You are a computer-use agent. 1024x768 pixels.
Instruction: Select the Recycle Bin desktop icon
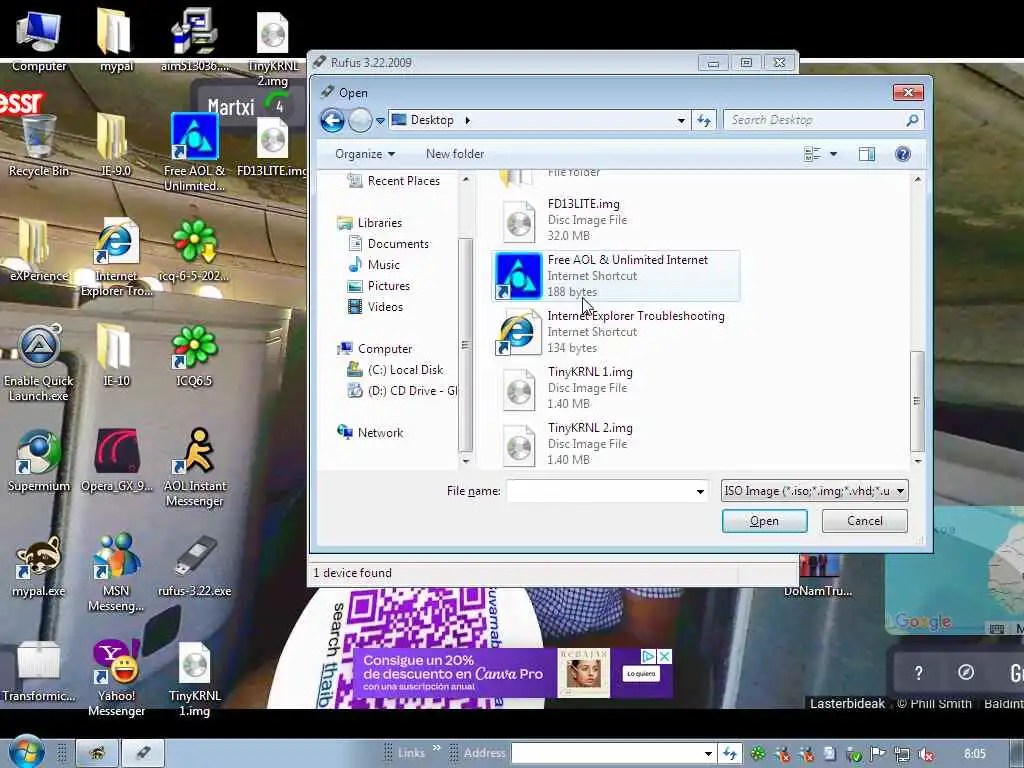tap(39, 145)
